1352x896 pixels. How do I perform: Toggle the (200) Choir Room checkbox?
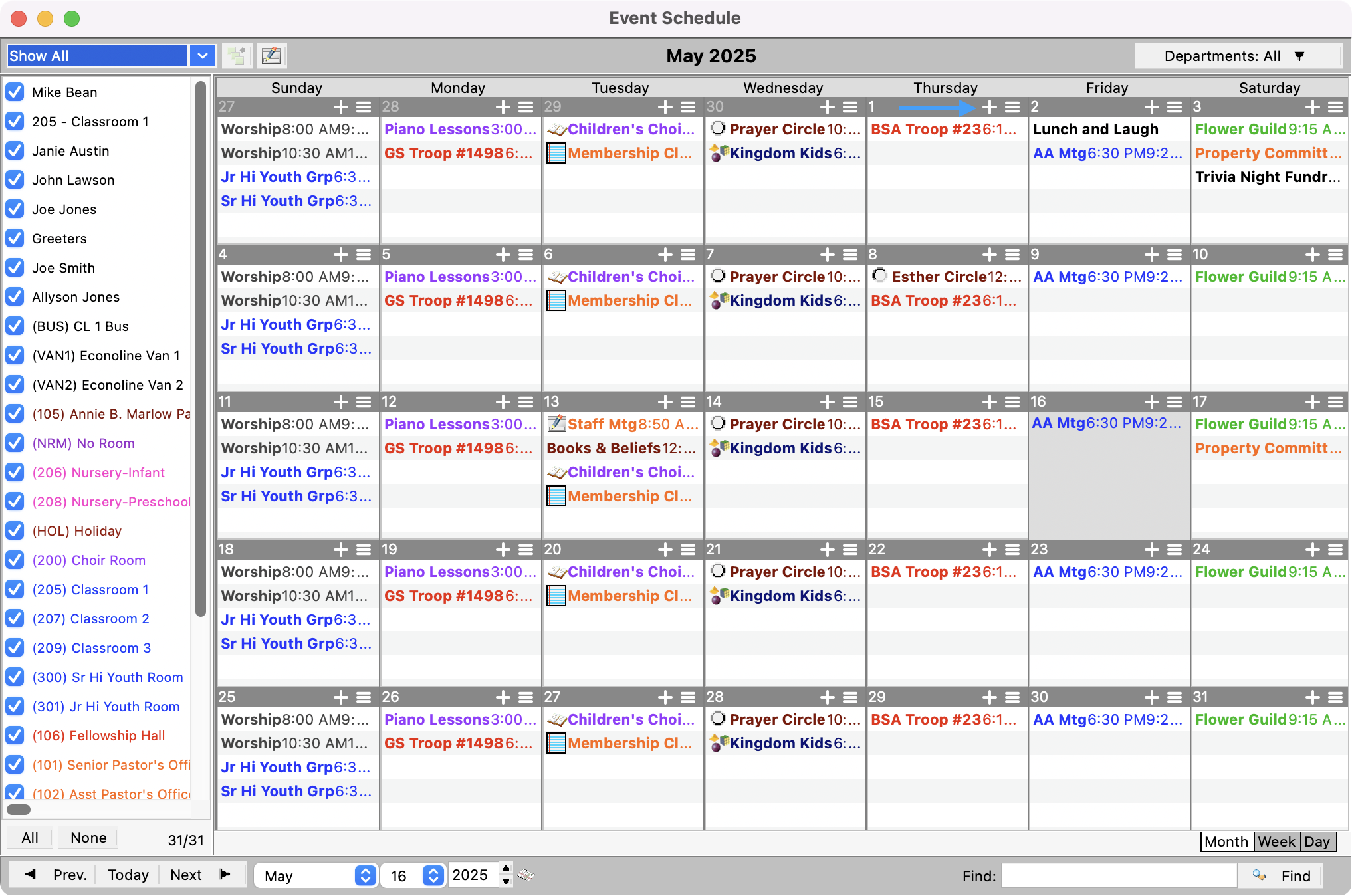coord(15,560)
